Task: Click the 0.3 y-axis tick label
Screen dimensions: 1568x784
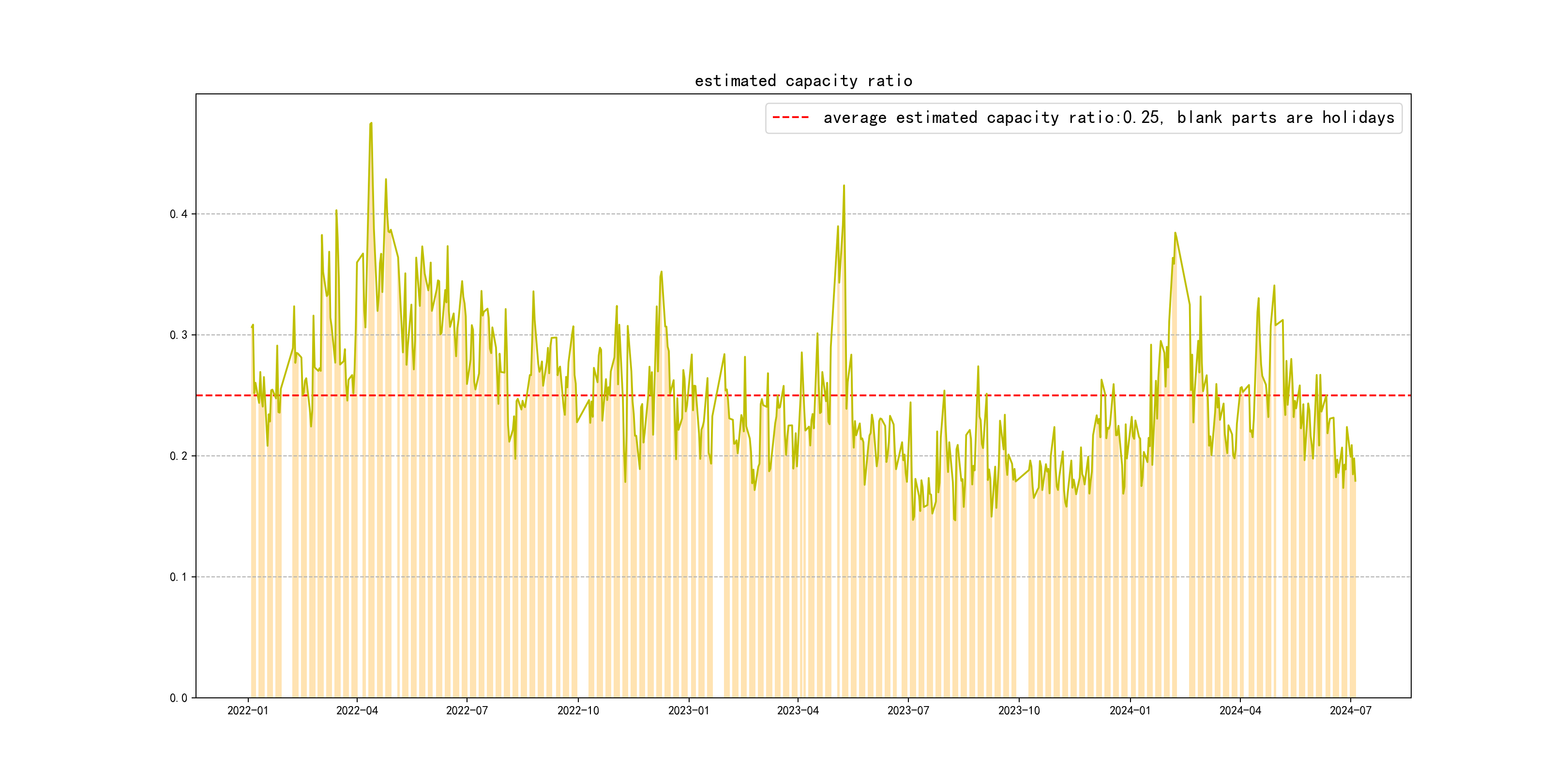Action: point(179,335)
